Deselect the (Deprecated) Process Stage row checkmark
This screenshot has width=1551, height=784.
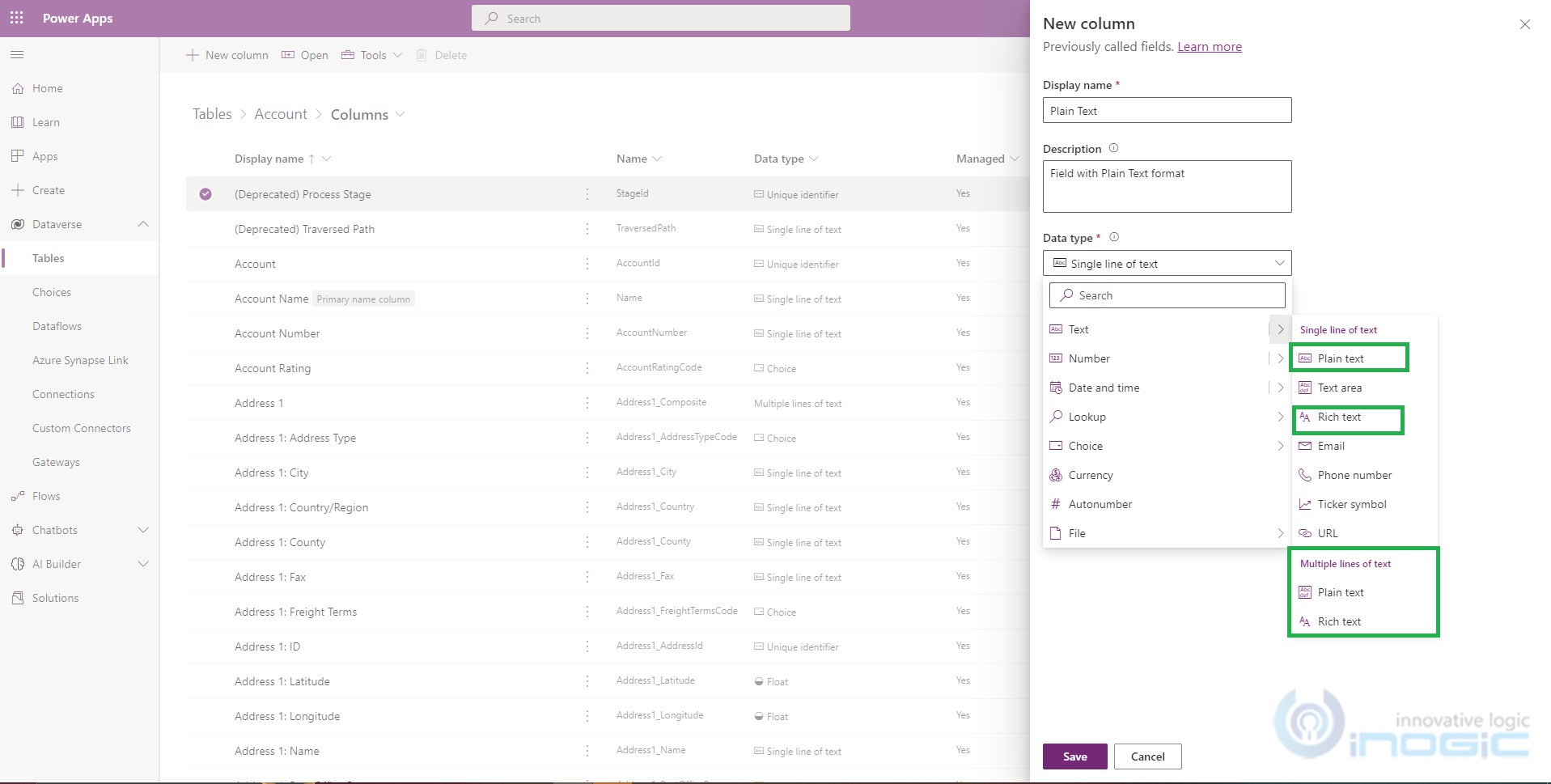click(206, 194)
